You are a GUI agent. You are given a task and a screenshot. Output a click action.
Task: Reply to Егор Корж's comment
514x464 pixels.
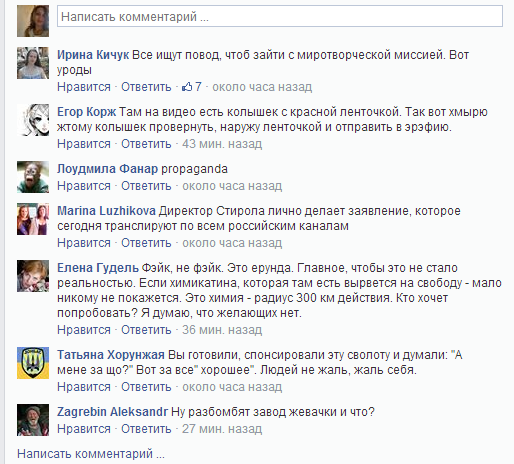146,144
